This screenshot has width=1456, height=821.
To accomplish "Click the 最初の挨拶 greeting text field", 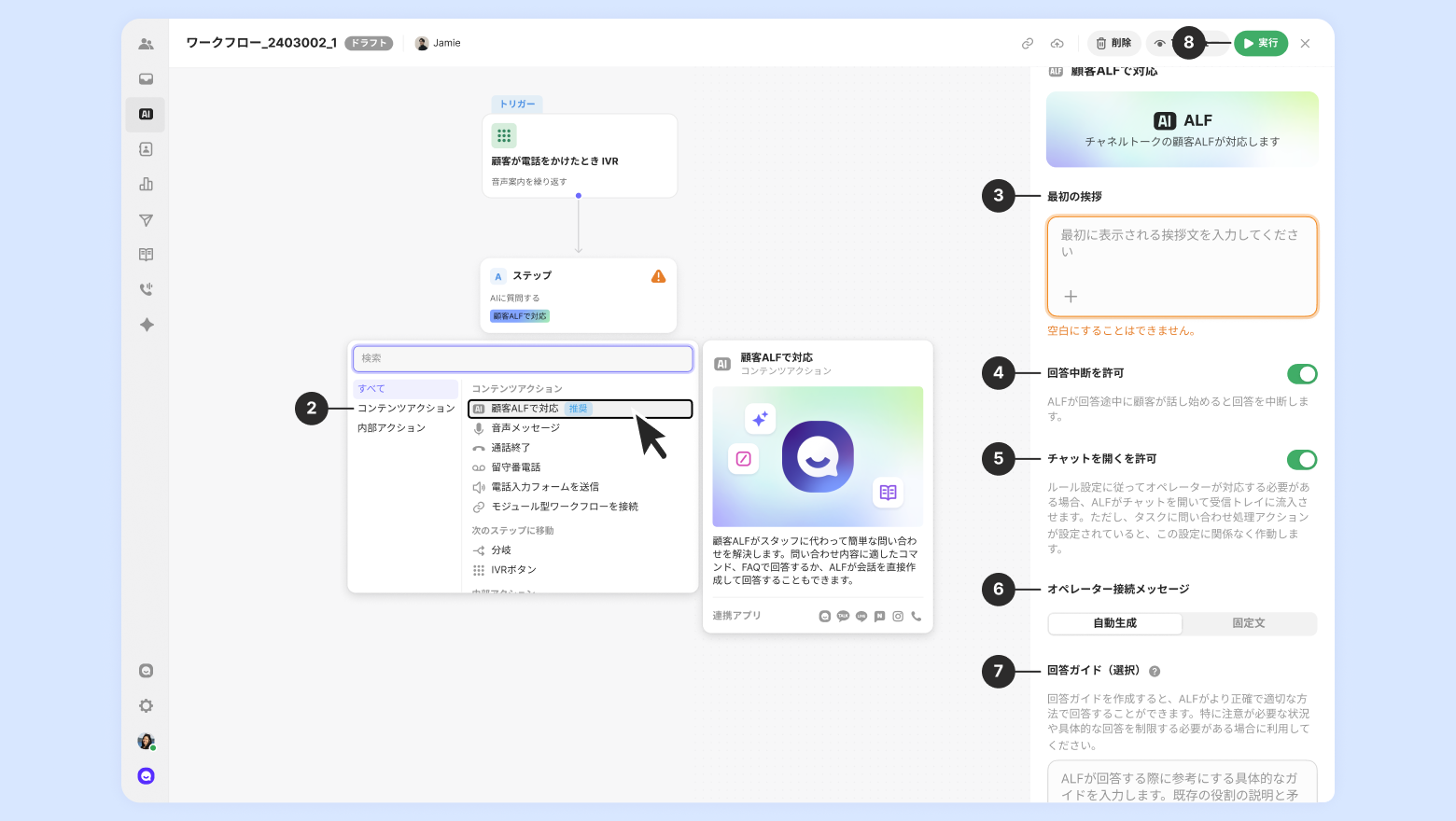I will tap(1182, 267).
